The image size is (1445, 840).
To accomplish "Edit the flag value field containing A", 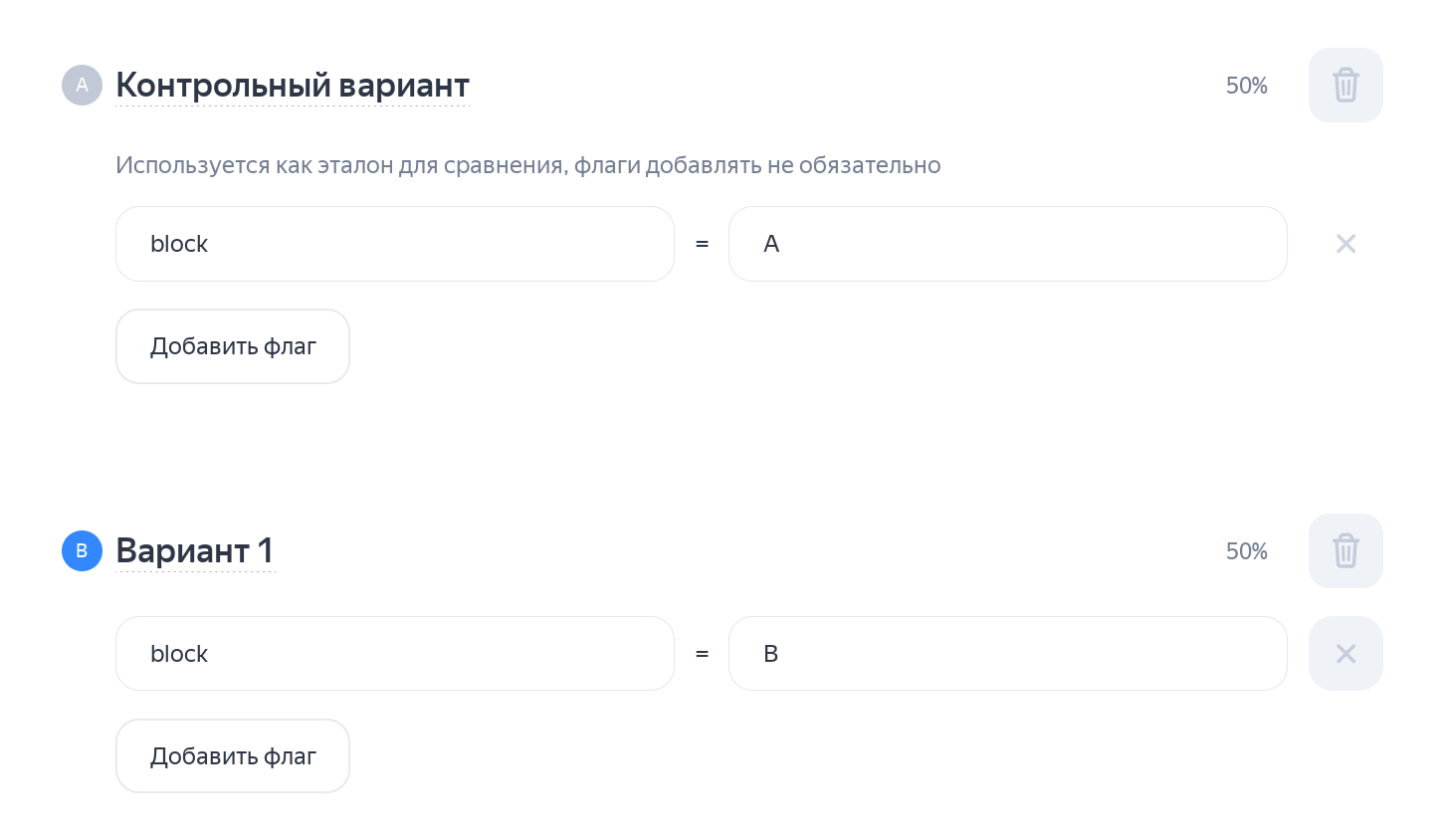I will point(1007,244).
